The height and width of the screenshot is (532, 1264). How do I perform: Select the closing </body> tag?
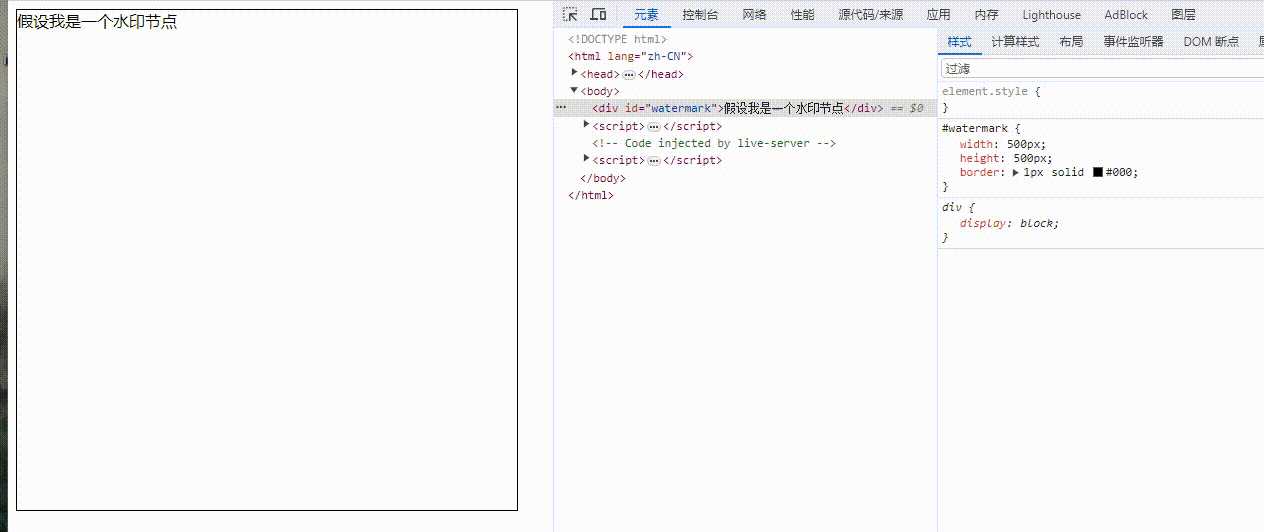(603, 178)
